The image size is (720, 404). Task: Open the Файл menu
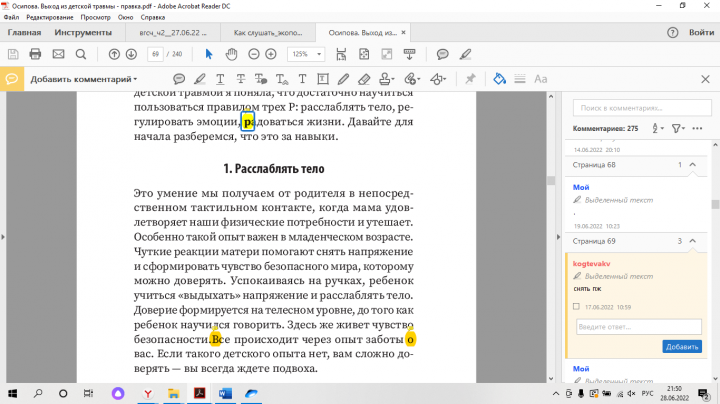click(11, 17)
